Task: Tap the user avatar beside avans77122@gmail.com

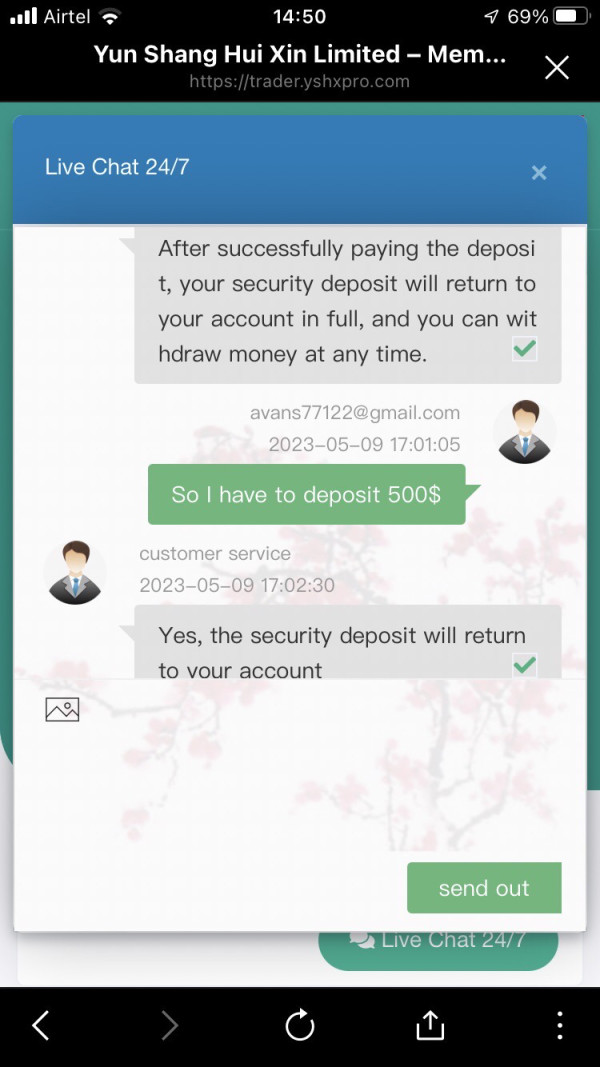Action: 524,433
